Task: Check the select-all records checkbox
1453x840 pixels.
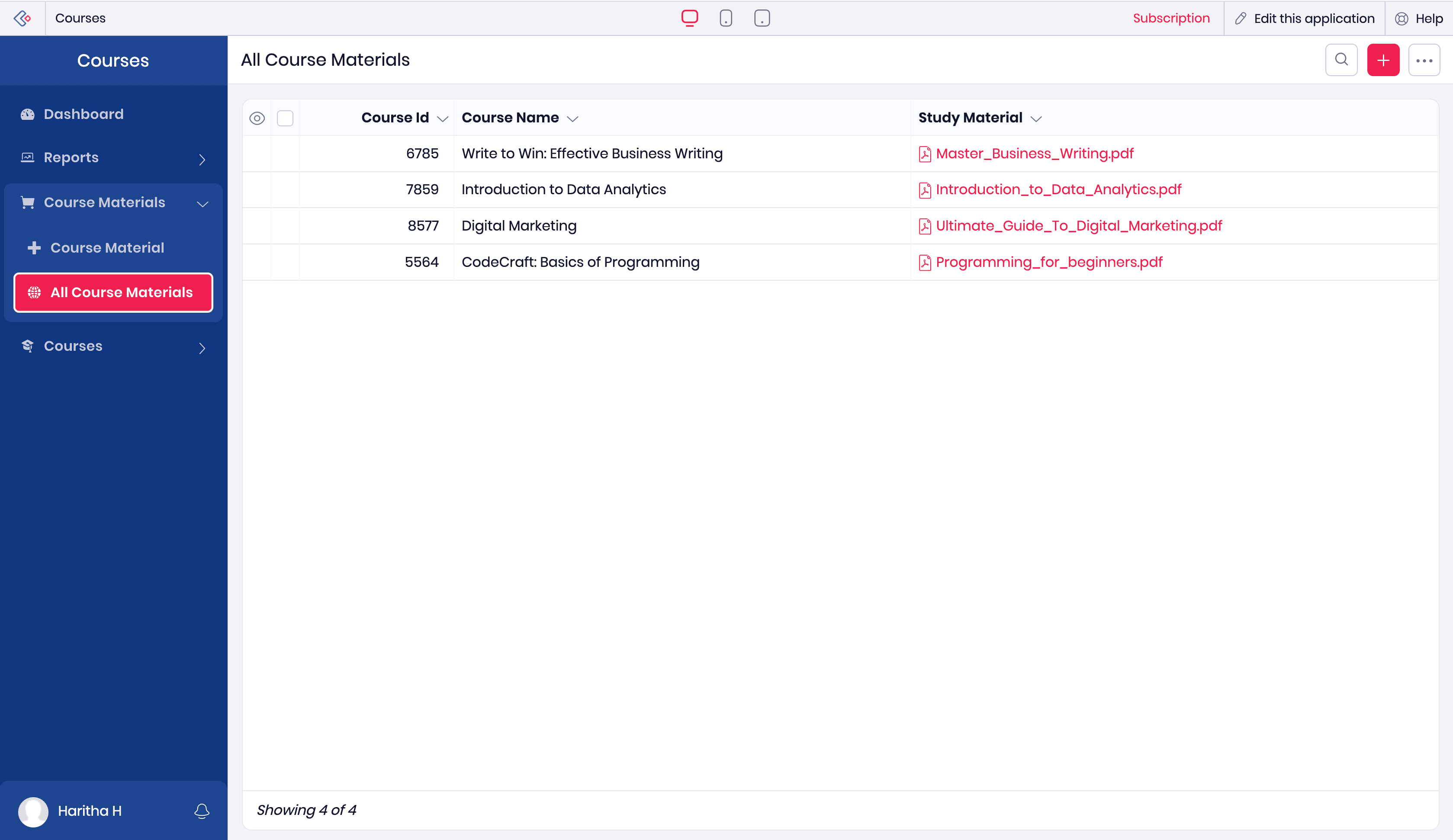Action: click(285, 118)
